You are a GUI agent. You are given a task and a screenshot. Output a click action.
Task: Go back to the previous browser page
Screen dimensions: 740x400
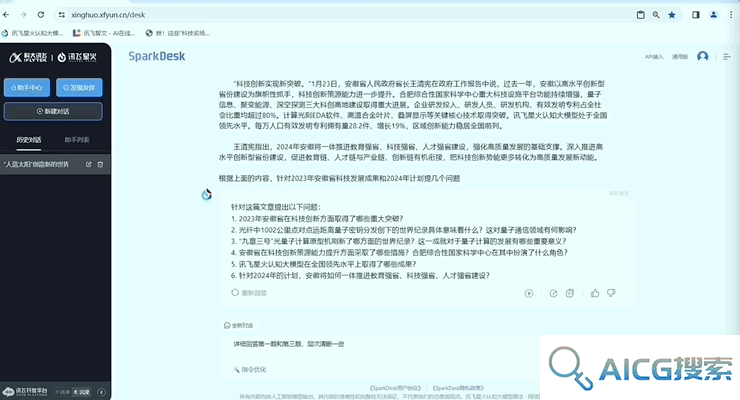(x=6, y=15)
